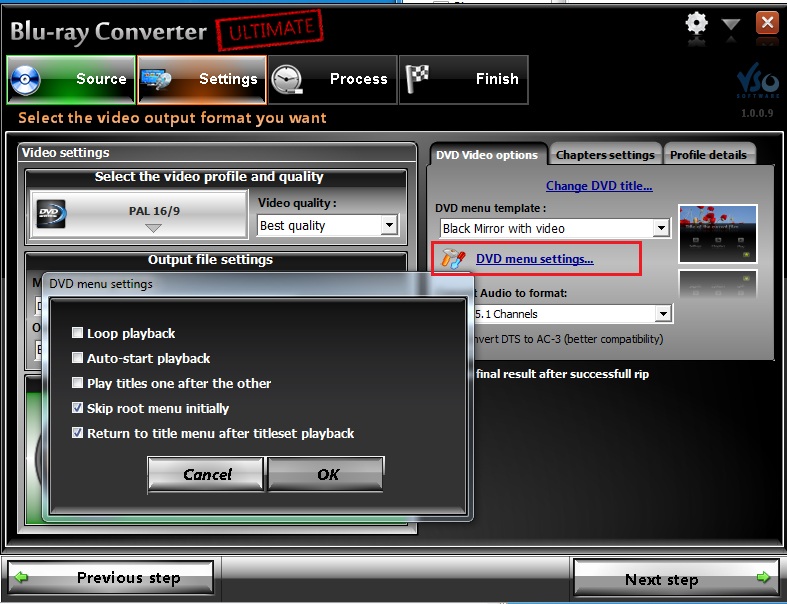Click the clock icon on the Process step
Image resolution: width=787 pixels, height=604 pixels.
[287, 80]
